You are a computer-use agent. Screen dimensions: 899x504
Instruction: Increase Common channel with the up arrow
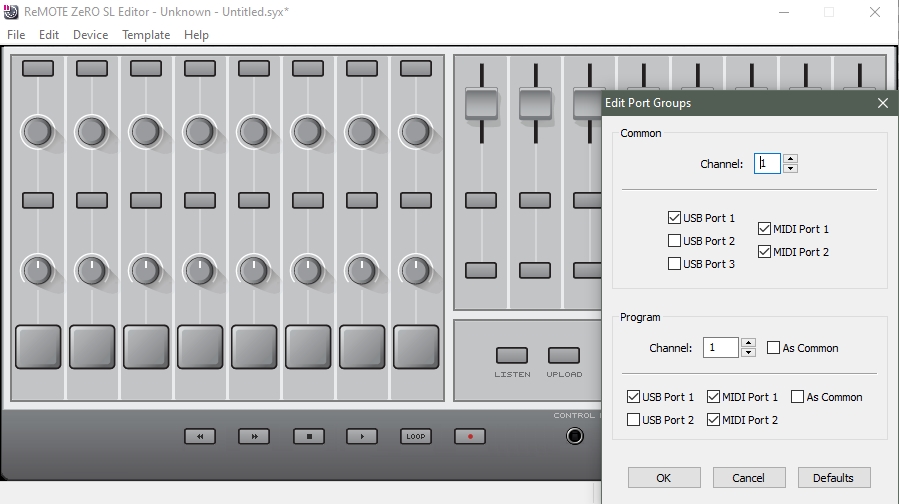791,159
